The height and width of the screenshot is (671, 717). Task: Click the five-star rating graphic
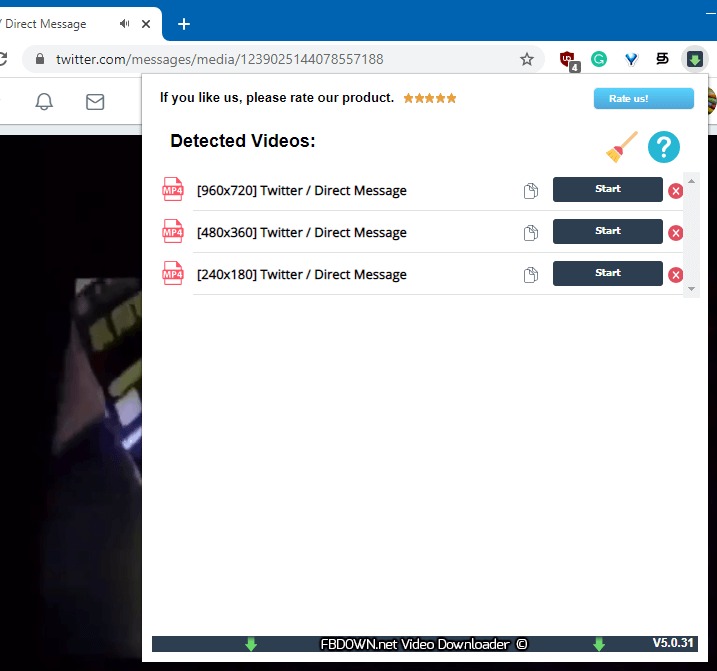coord(429,98)
